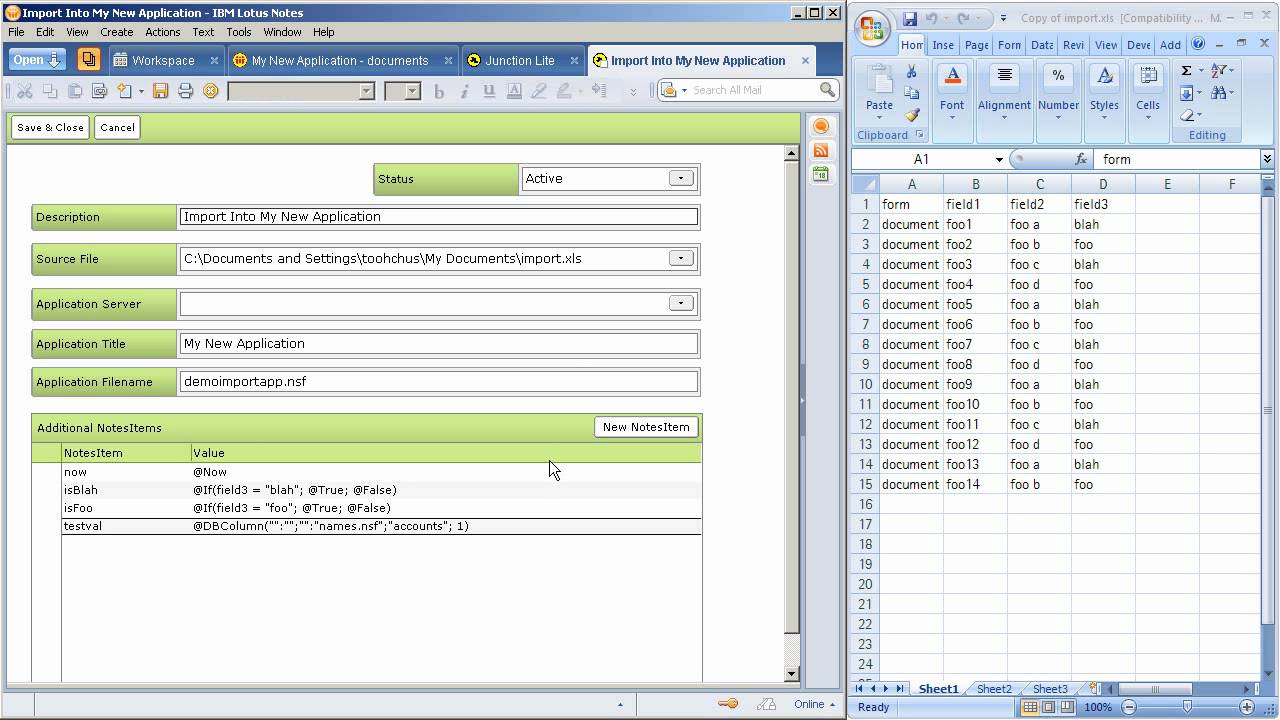Image resolution: width=1280 pixels, height=720 pixels.
Task: Click the Format Painter brush in Excel
Action: pos(911,115)
